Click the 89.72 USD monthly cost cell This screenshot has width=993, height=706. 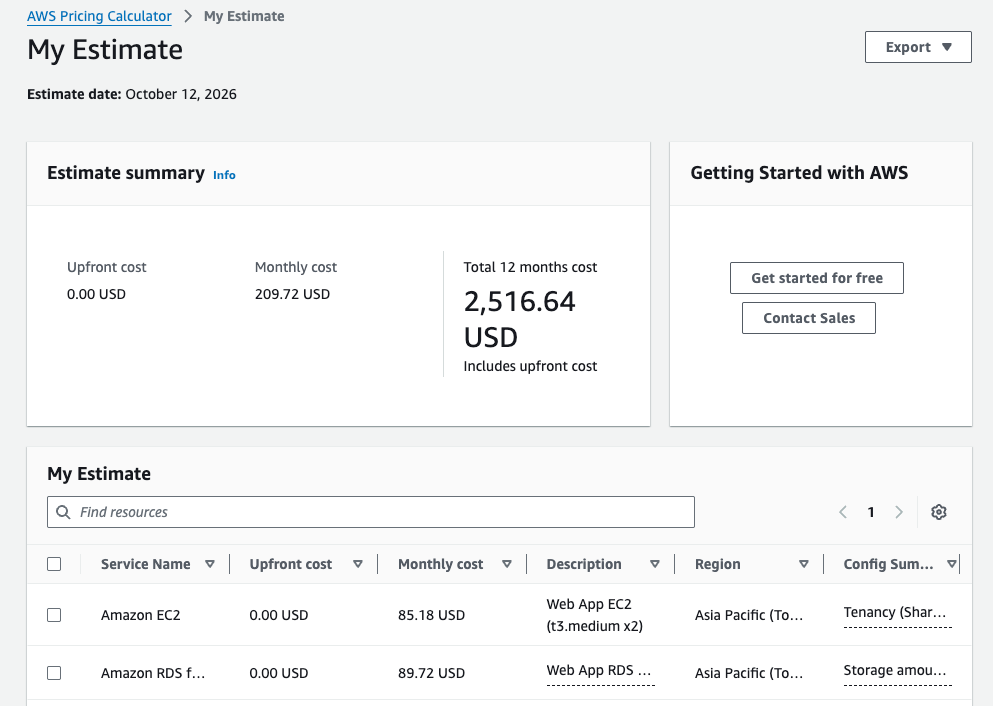[x=431, y=673]
